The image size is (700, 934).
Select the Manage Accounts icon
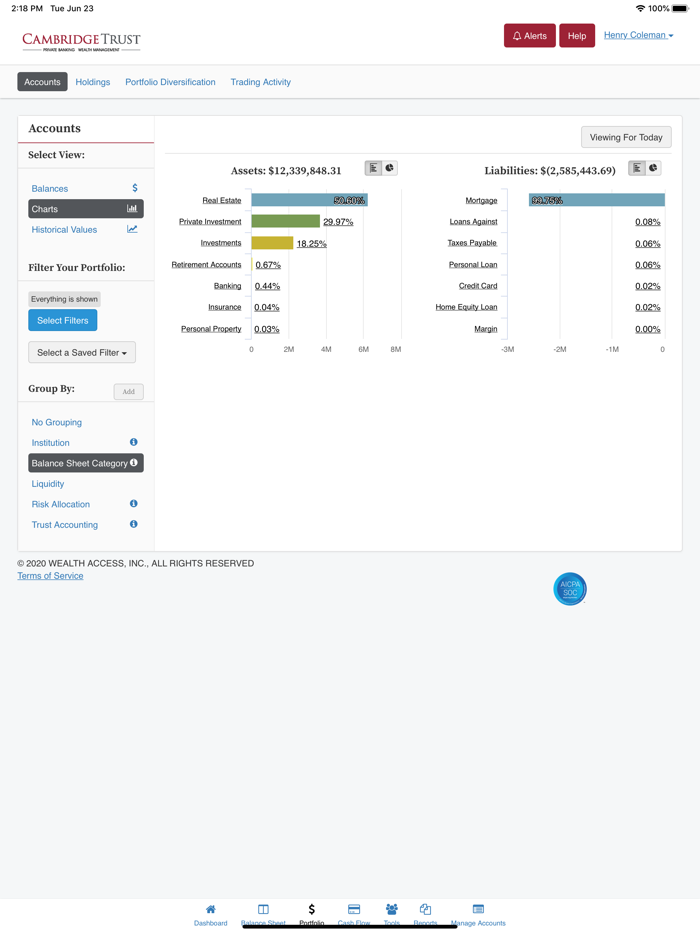(x=478, y=912)
